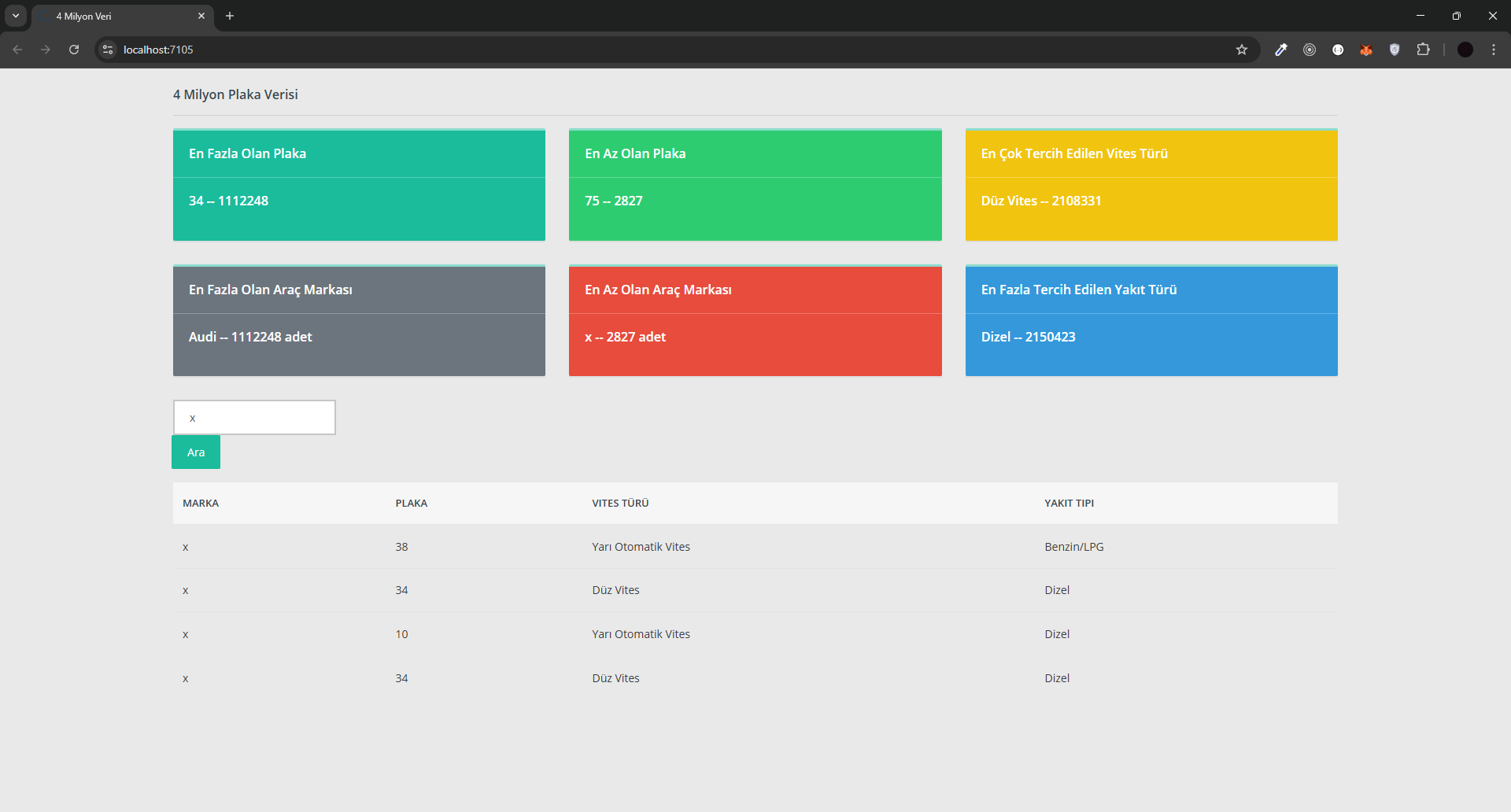
Task: Open Chrome's three-dot menu
Action: tap(1494, 50)
